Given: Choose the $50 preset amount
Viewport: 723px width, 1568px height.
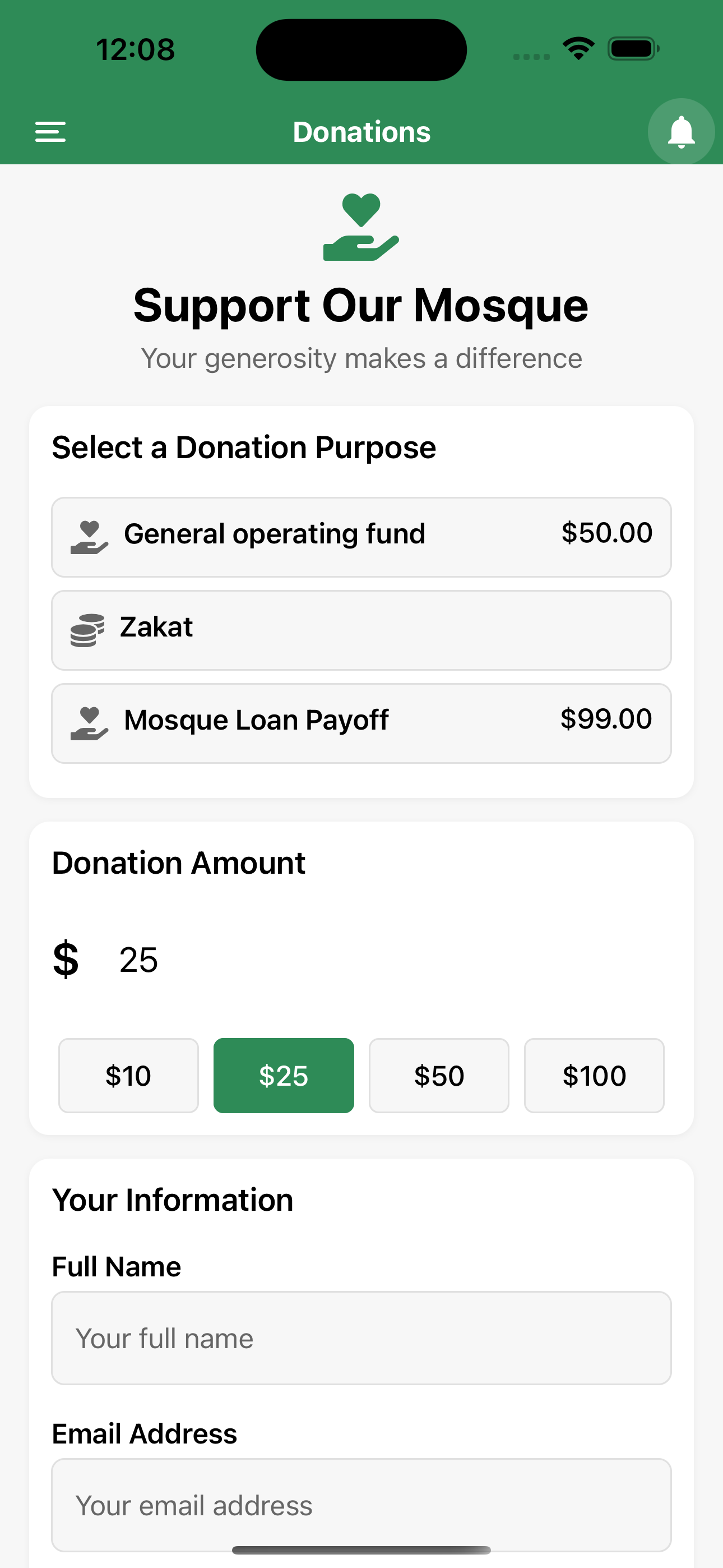Looking at the screenshot, I should [439, 1076].
